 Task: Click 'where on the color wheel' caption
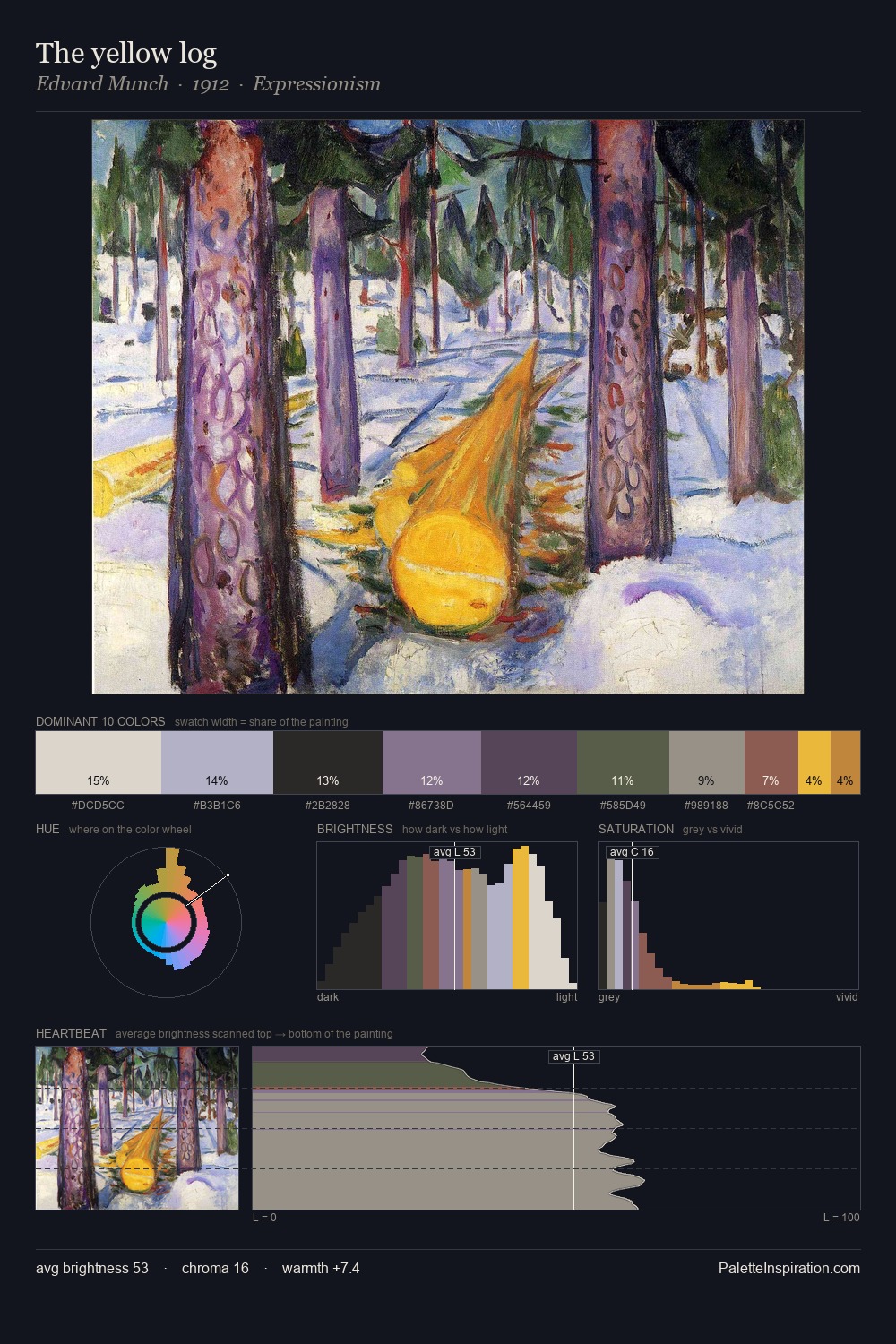(x=130, y=830)
